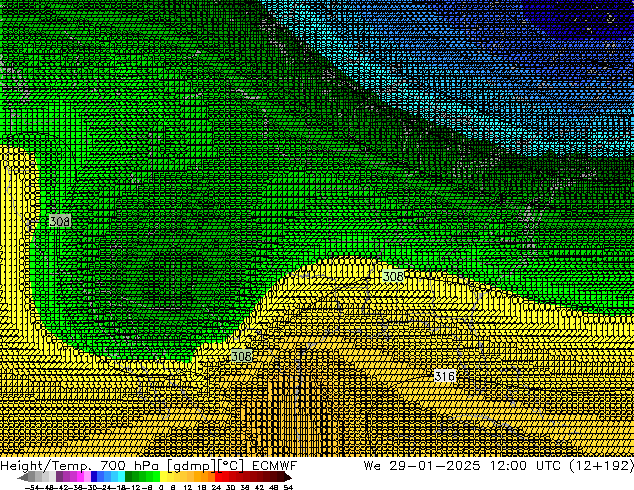Click the '(12+192)' forecast hour text
The height and width of the screenshot is (490, 634).
tap(602, 465)
